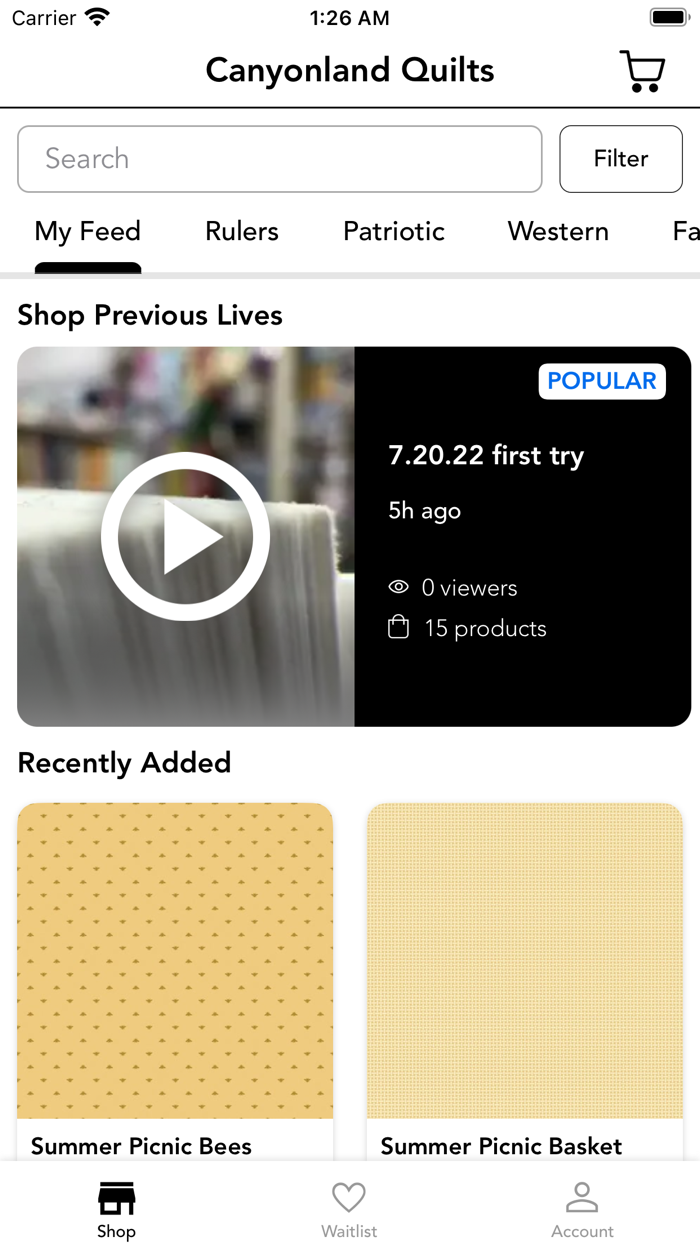This screenshot has height=1244, width=700.
Task: Tap the Canyonland Quilts header title
Action: [x=350, y=71]
